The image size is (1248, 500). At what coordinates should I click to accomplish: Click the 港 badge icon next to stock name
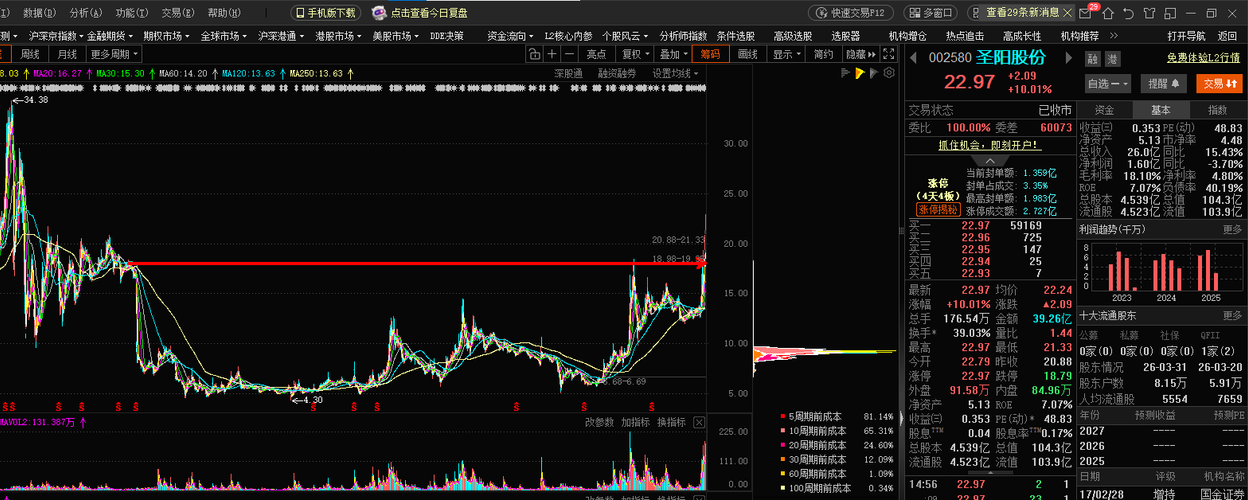click(x=1112, y=59)
